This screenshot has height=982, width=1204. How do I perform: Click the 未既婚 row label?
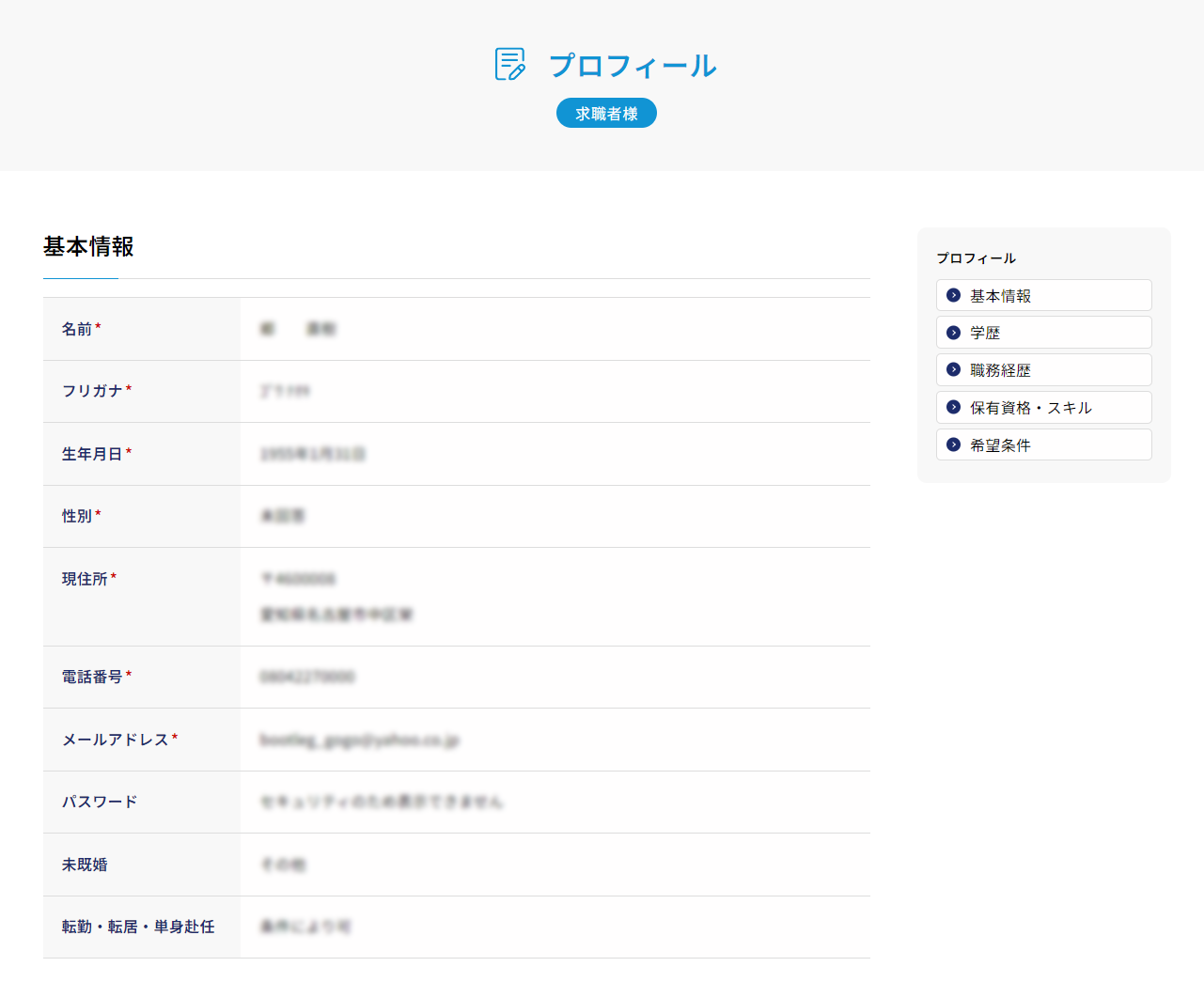85,865
